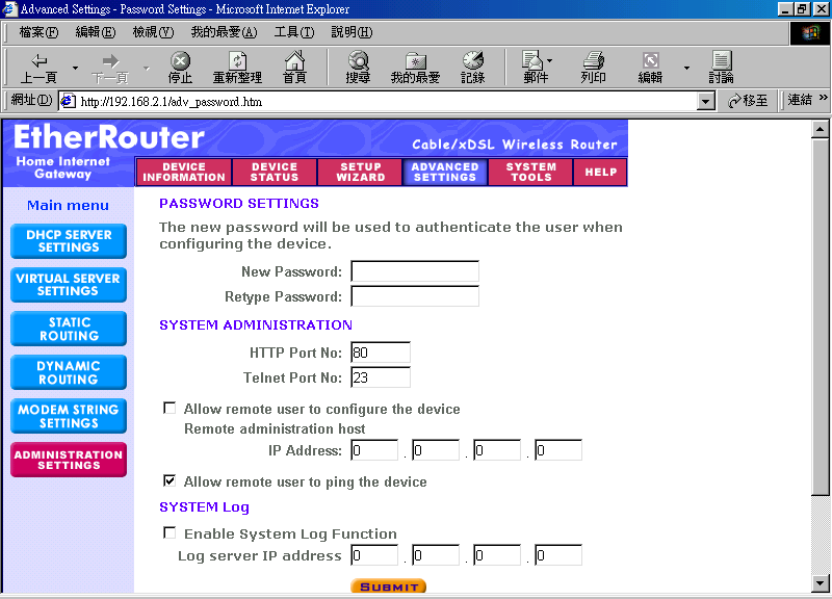Click the Retype Password input field
The width and height of the screenshot is (832, 599).
[x=415, y=296]
